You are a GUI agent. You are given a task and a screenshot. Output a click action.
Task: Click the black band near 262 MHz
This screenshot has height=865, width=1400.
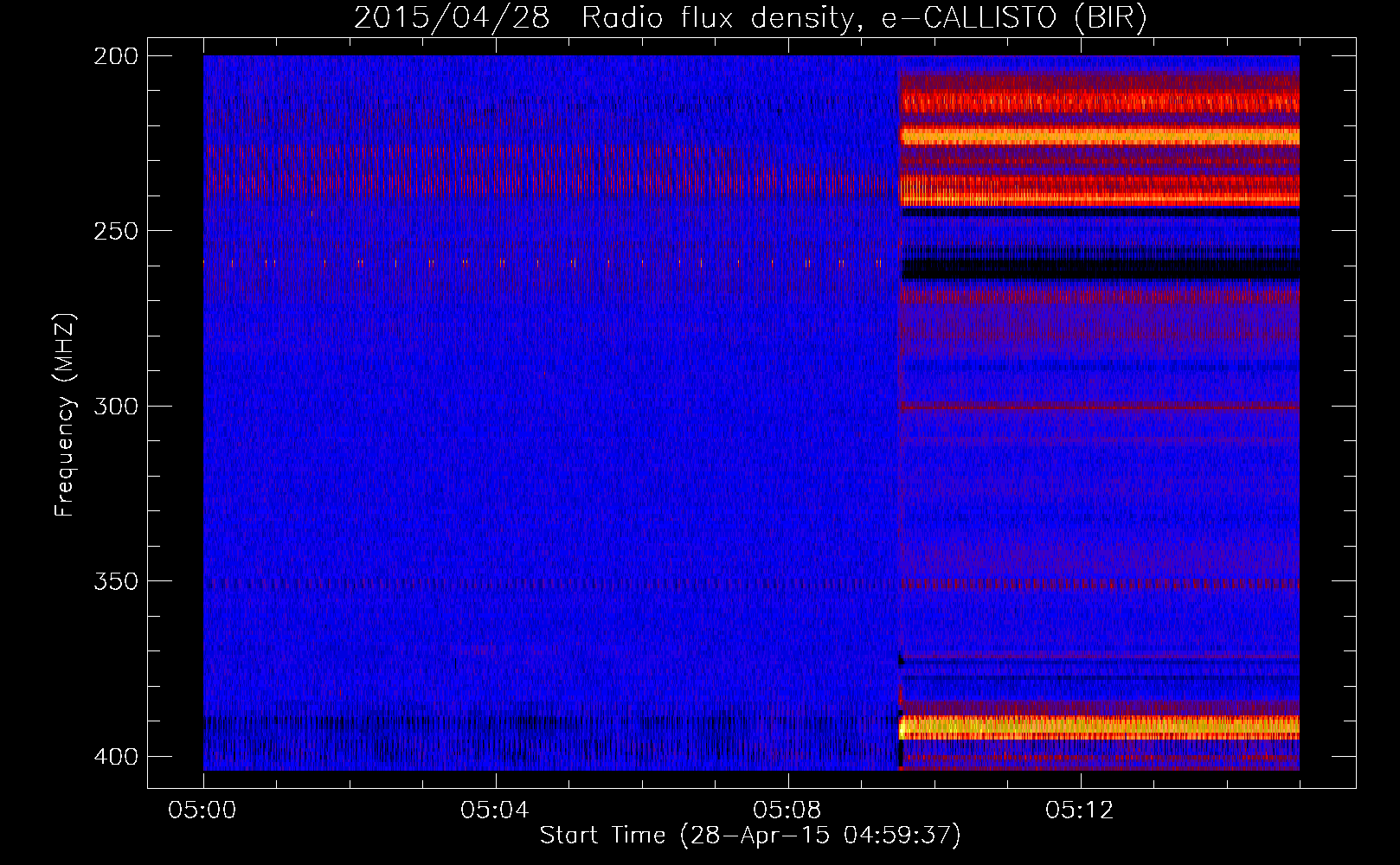coord(1100,269)
